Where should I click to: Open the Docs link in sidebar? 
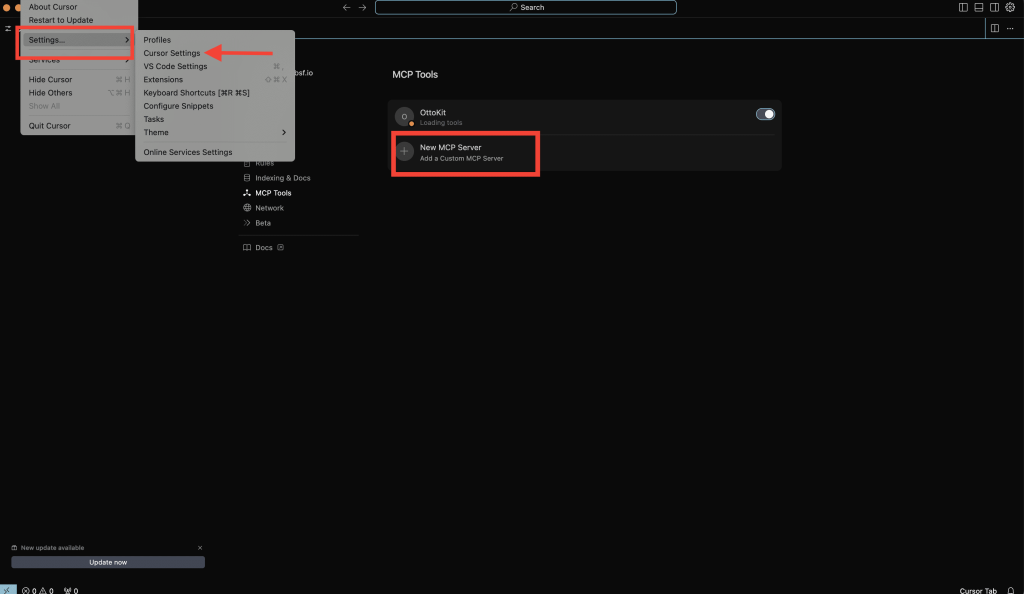click(264, 248)
